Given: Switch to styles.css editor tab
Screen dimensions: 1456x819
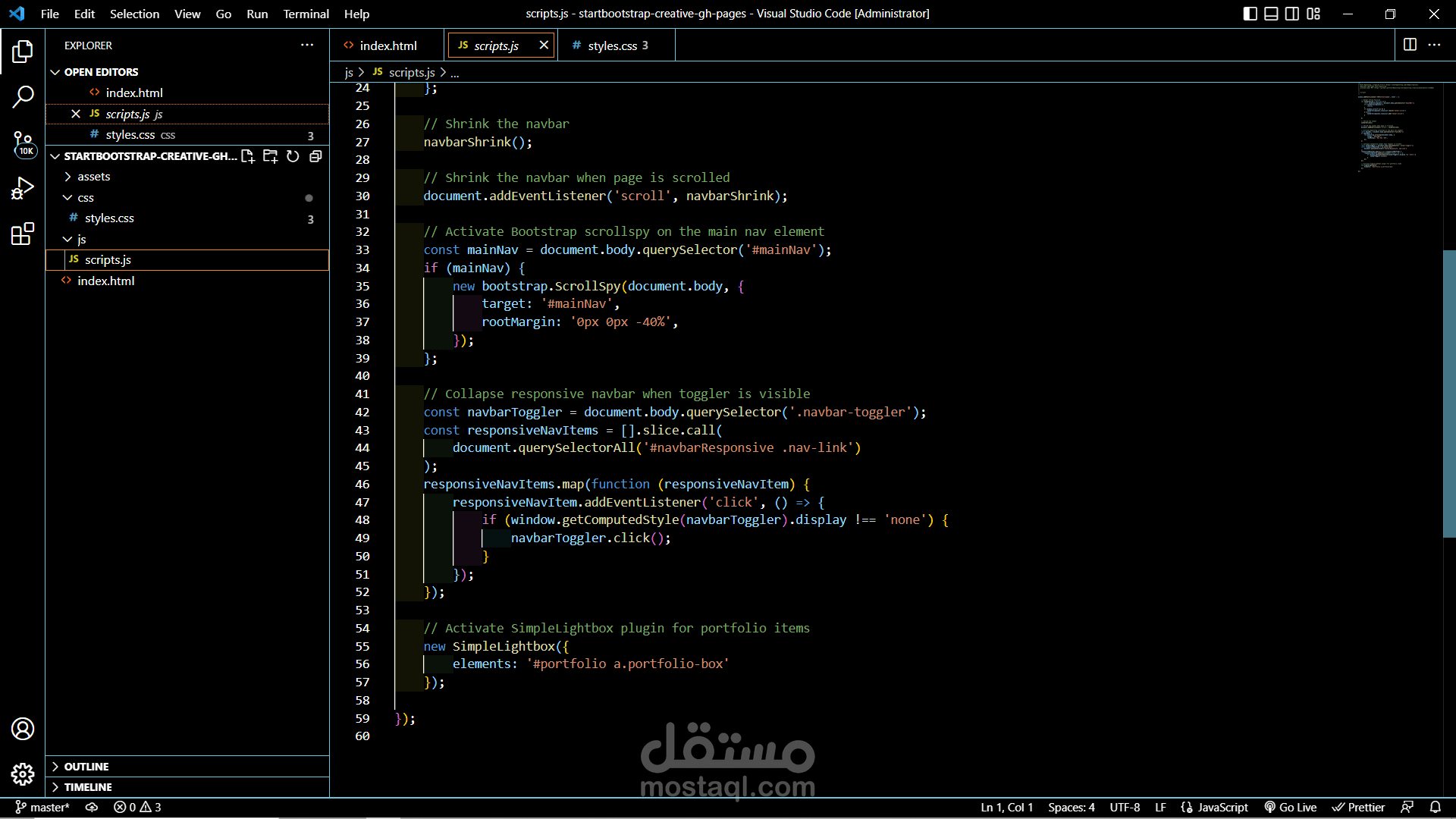Looking at the screenshot, I should pos(617,45).
